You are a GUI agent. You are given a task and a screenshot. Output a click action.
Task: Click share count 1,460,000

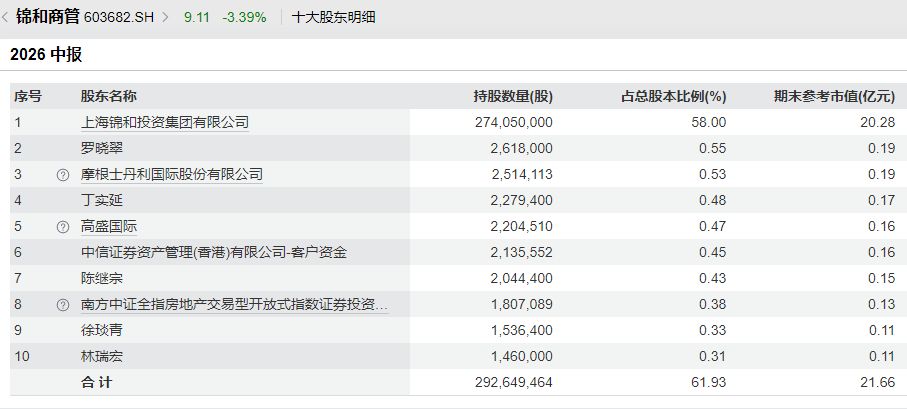pos(521,357)
